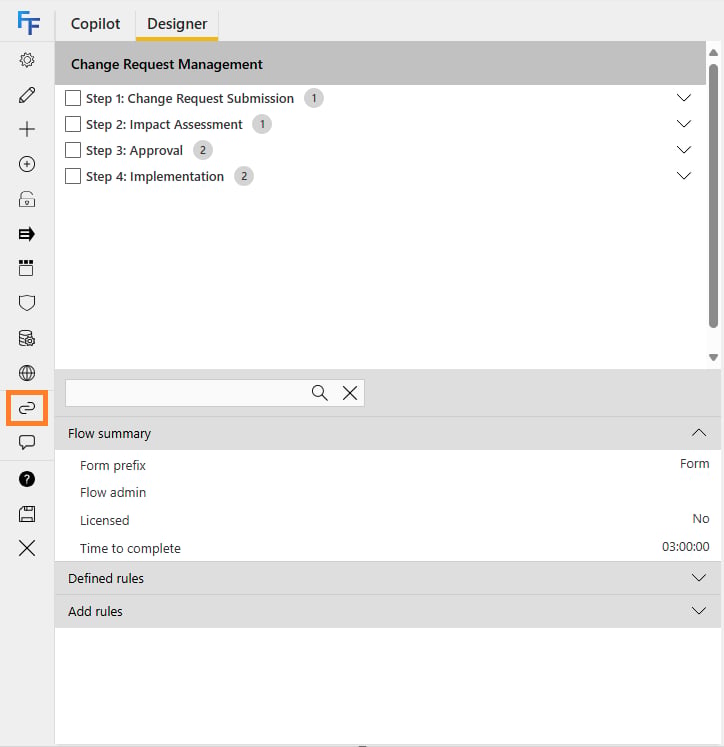724x747 pixels.
Task: Collapse the Flow summary section
Action: [699, 433]
